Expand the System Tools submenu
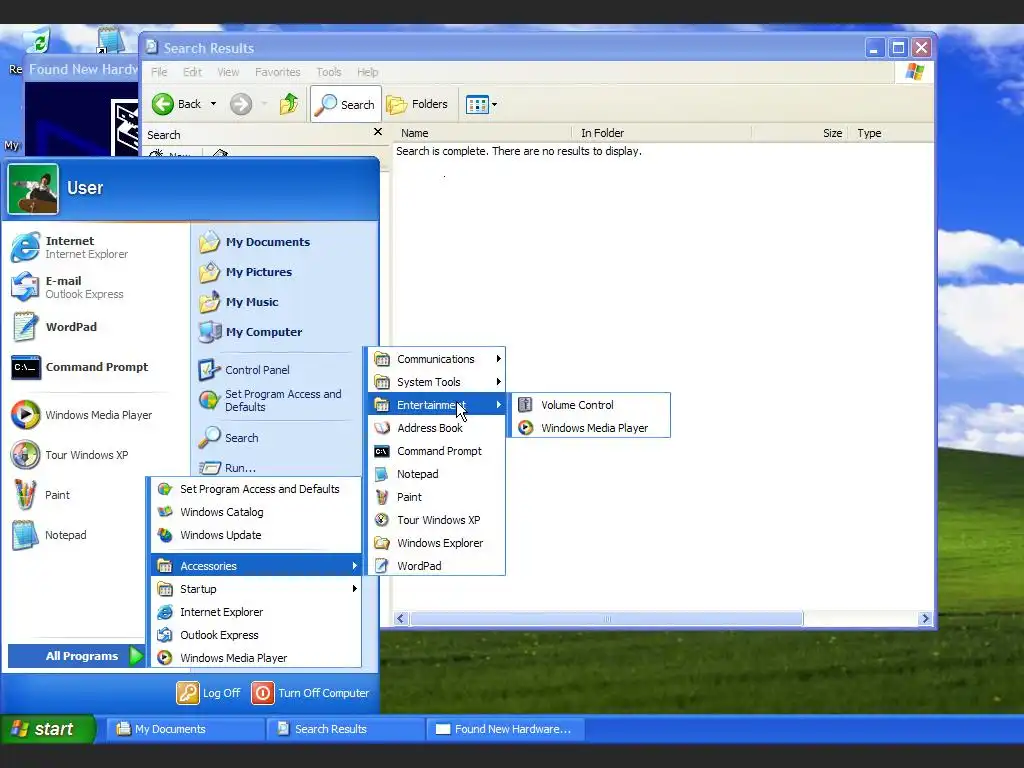This screenshot has width=1024, height=768. click(436, 382)
